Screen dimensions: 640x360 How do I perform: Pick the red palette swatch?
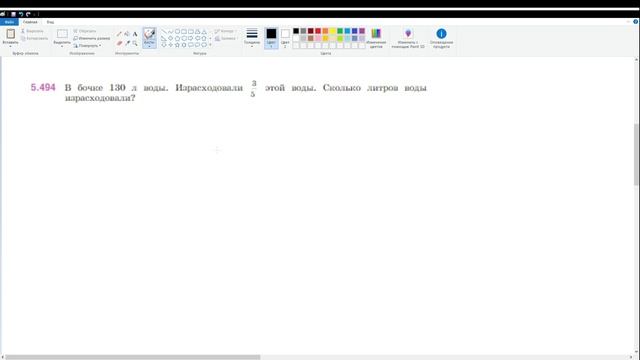pos(318,31)
